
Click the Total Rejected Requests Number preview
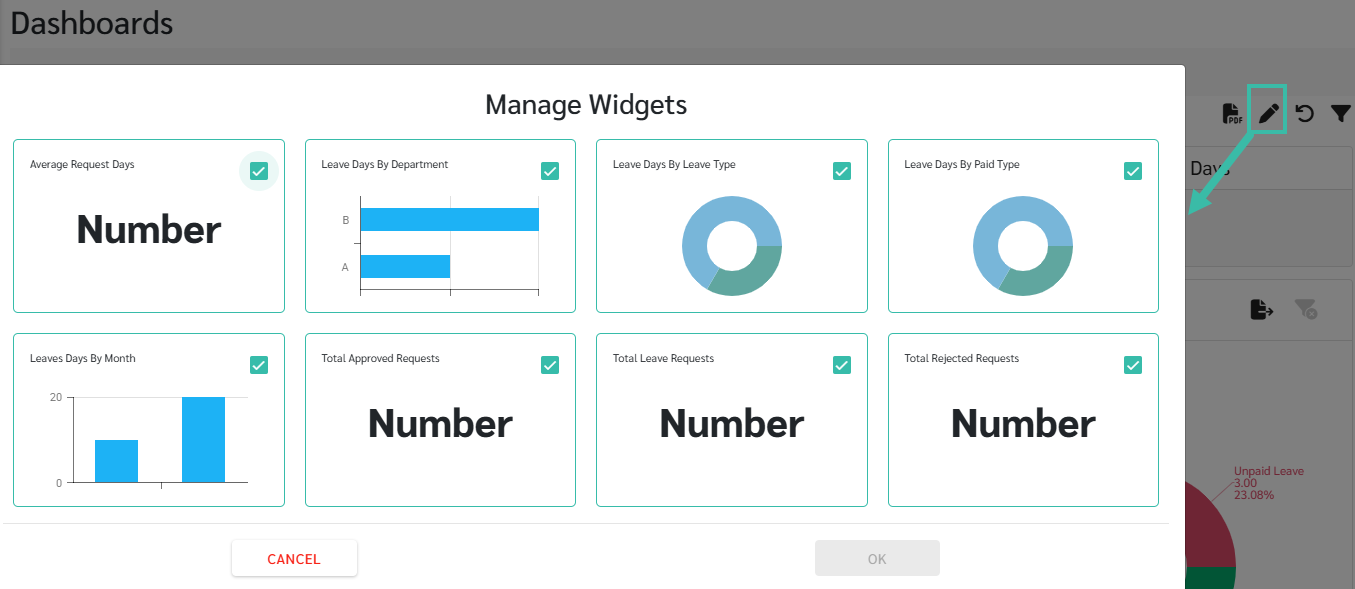point(1023,424)
